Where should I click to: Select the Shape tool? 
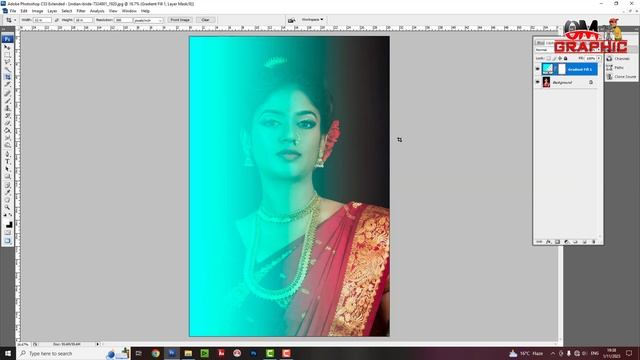(x=7, y=177)
